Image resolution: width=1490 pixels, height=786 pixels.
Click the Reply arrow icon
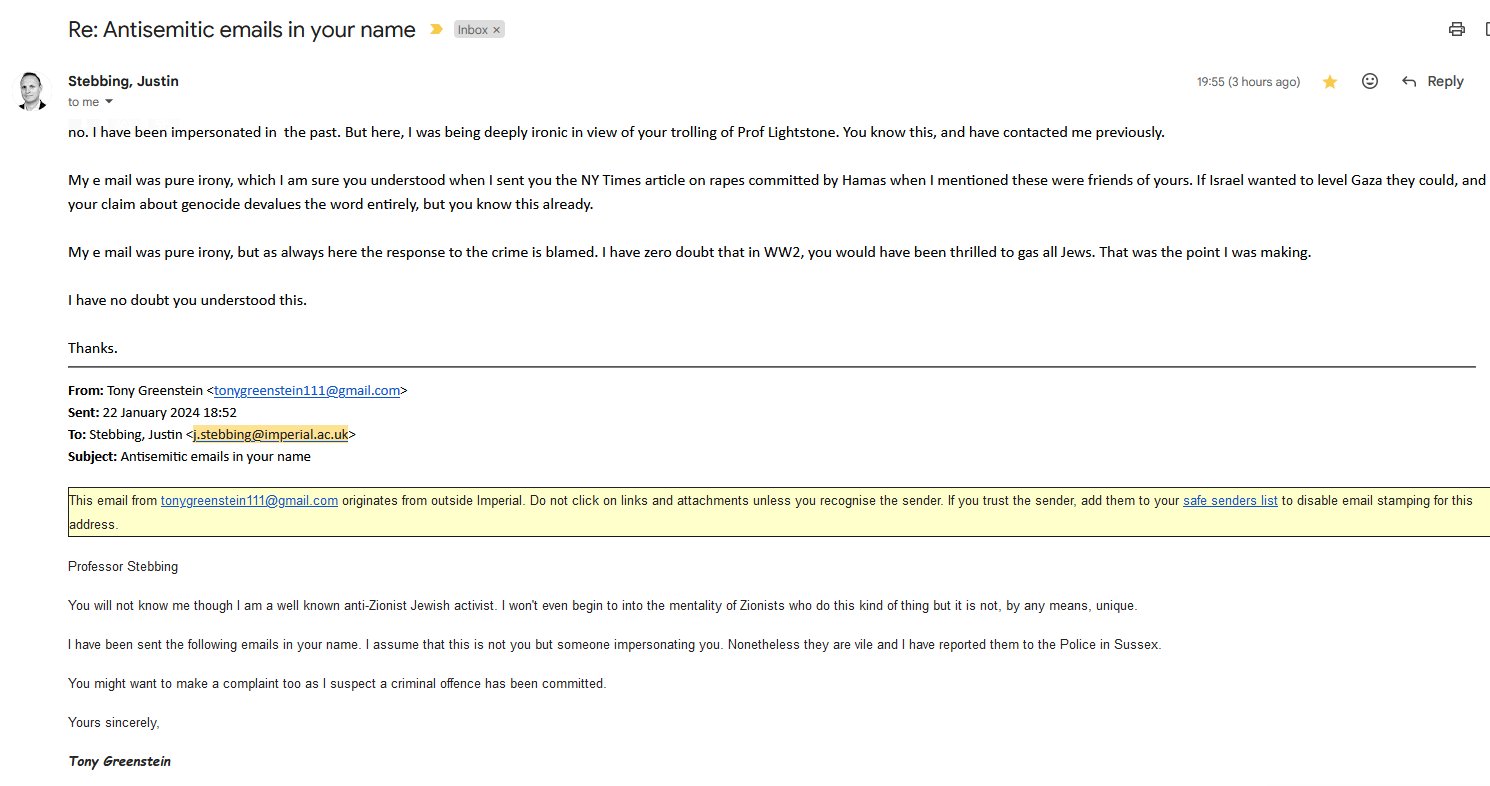tap(1409, 82)
